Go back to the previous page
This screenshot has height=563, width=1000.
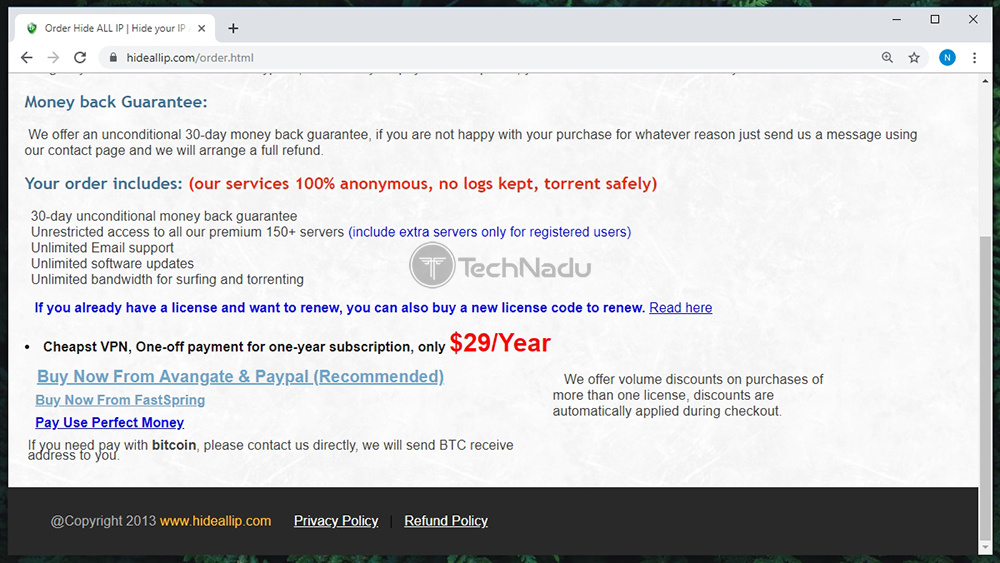click(x=26, y=57)
